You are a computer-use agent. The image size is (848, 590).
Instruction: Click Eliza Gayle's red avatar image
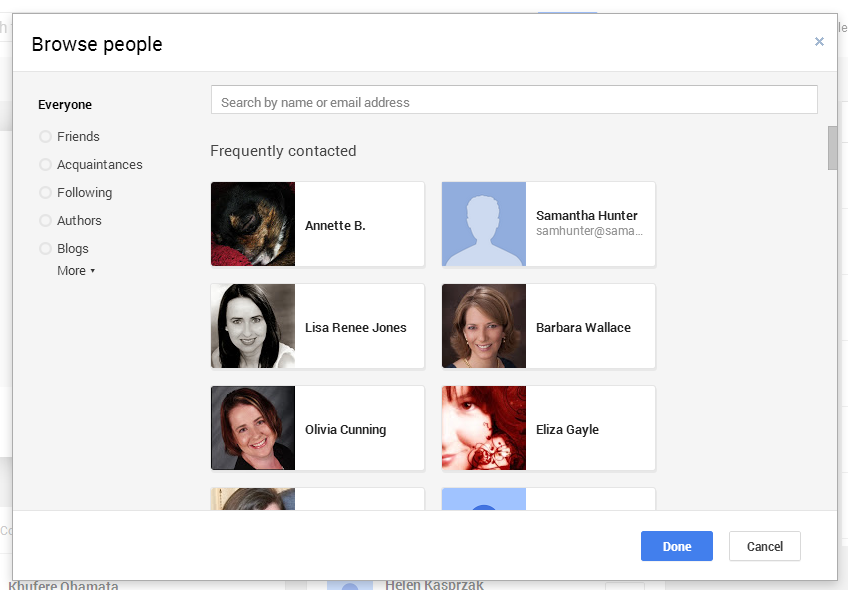[x=484, y=428]
